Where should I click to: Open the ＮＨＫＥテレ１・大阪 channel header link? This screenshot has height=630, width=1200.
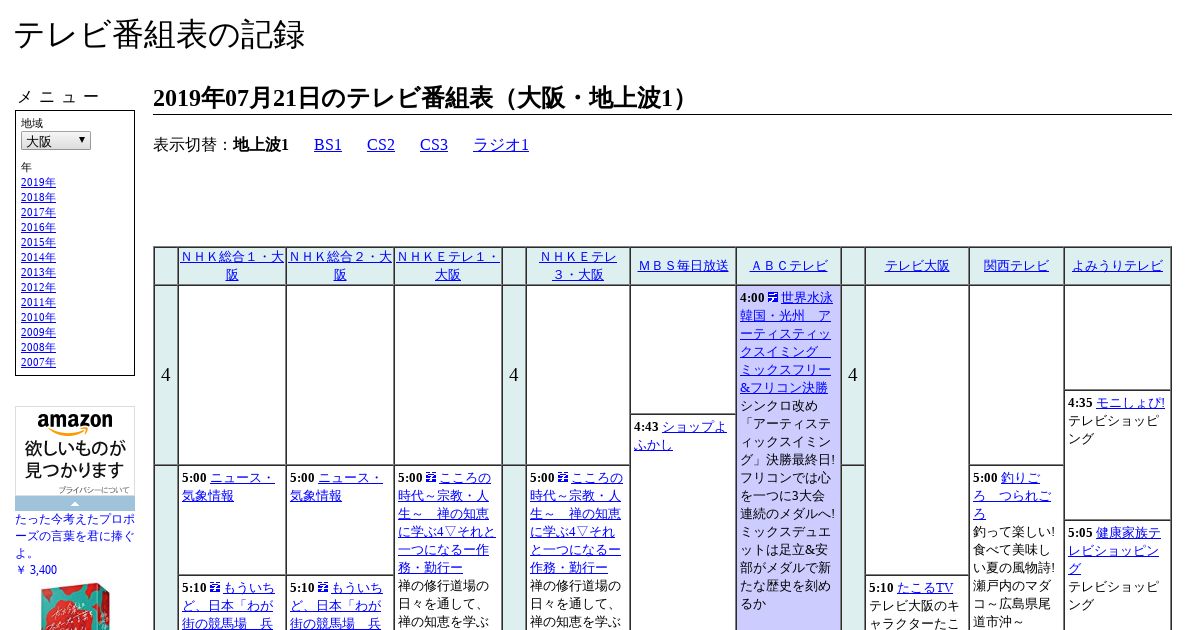coord(448,266)
